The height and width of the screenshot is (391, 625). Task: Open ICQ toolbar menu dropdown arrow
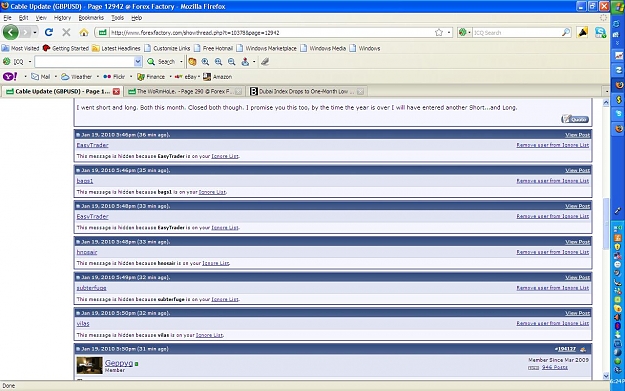click(29, 61)
